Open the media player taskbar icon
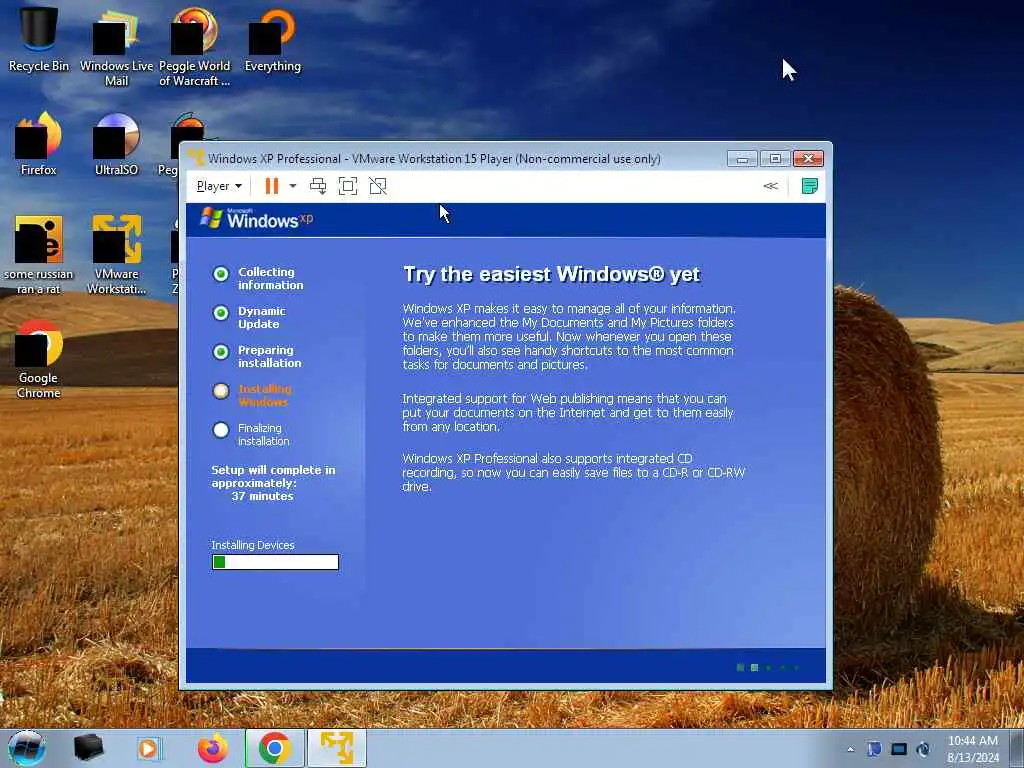The image size is (1024, 768). [148, 748]
